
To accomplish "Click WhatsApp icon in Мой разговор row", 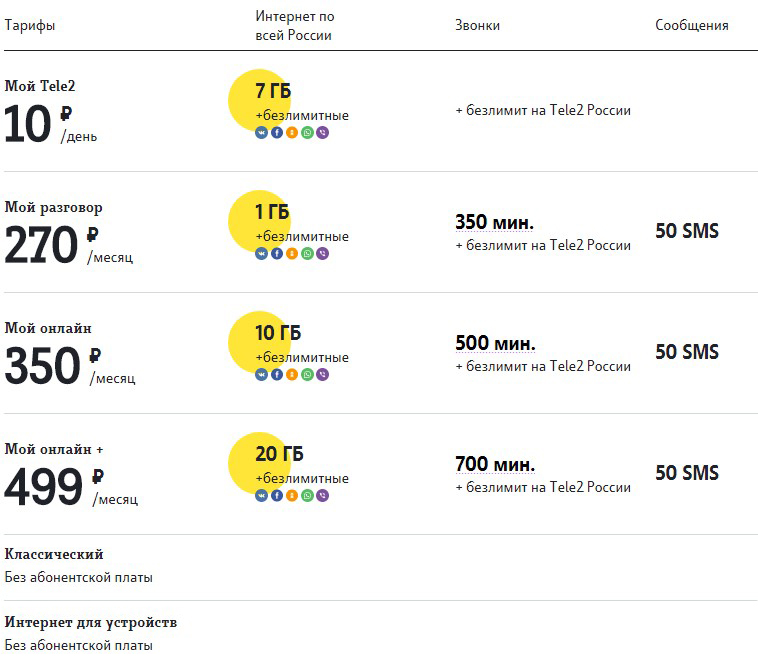I will [307, 253].
